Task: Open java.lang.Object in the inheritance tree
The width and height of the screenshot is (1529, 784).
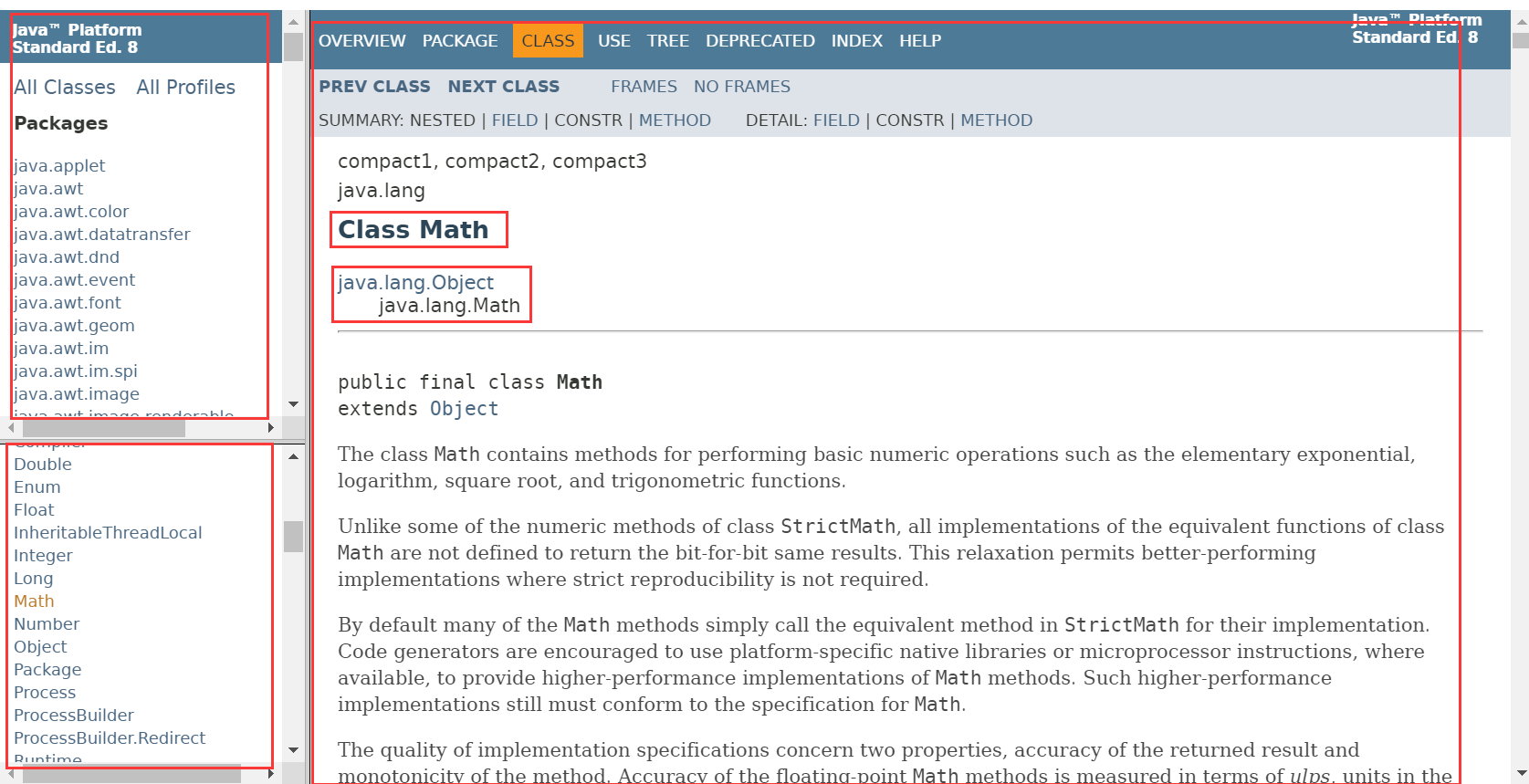Action: [x=415, y=283]
